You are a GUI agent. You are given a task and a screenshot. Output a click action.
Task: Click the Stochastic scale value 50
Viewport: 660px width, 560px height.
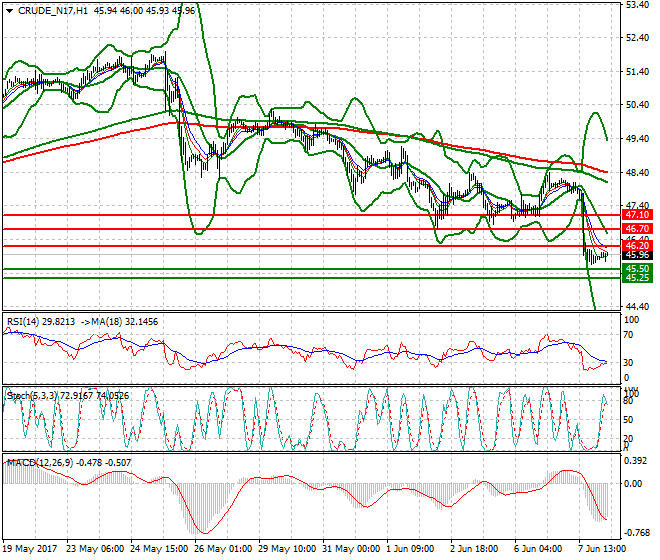628,420
